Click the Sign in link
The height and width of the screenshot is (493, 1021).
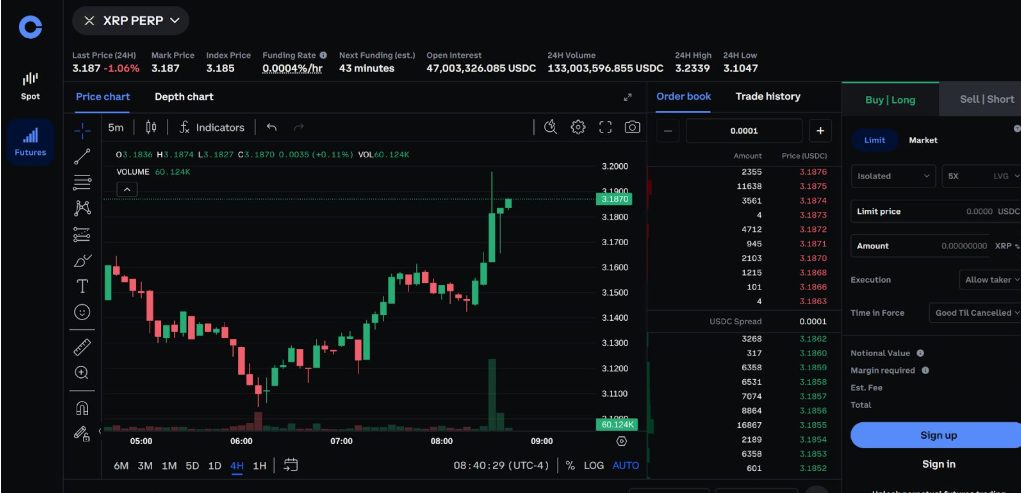pyautogui.click(x=938, y=464)
